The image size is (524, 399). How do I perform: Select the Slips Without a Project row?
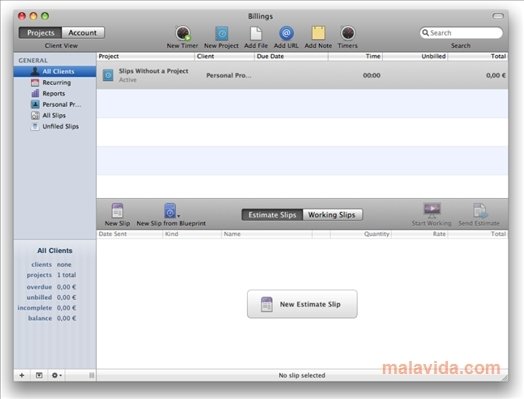click(x=302, y=75)
